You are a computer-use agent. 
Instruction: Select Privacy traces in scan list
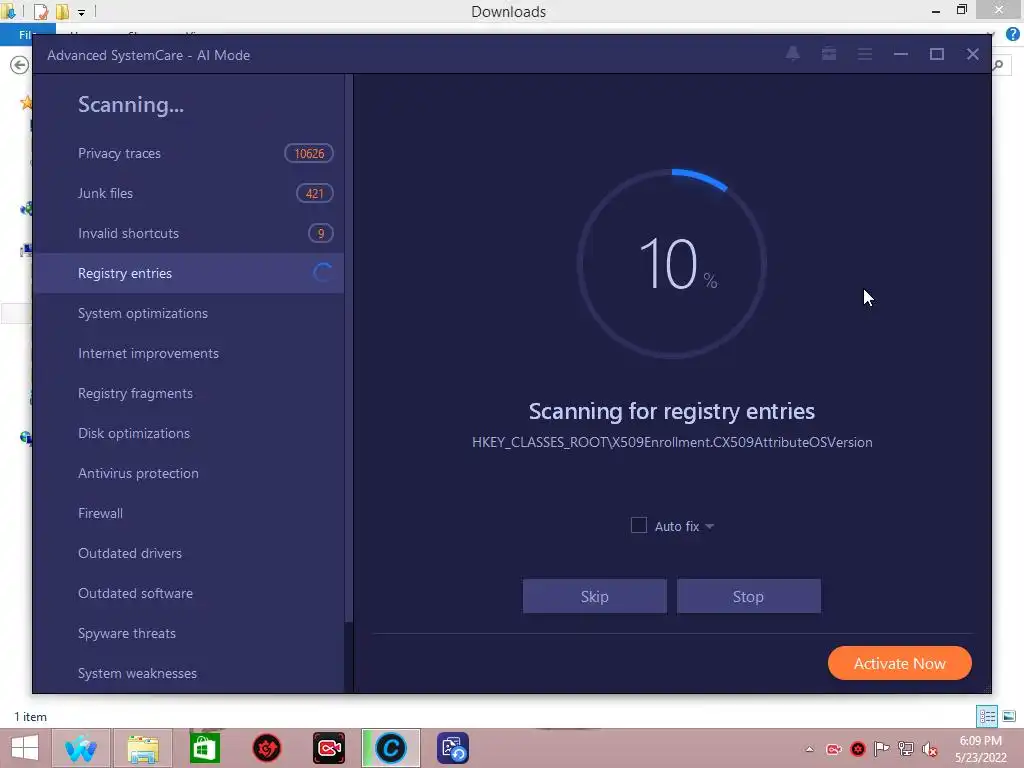(x=188, y=153)
